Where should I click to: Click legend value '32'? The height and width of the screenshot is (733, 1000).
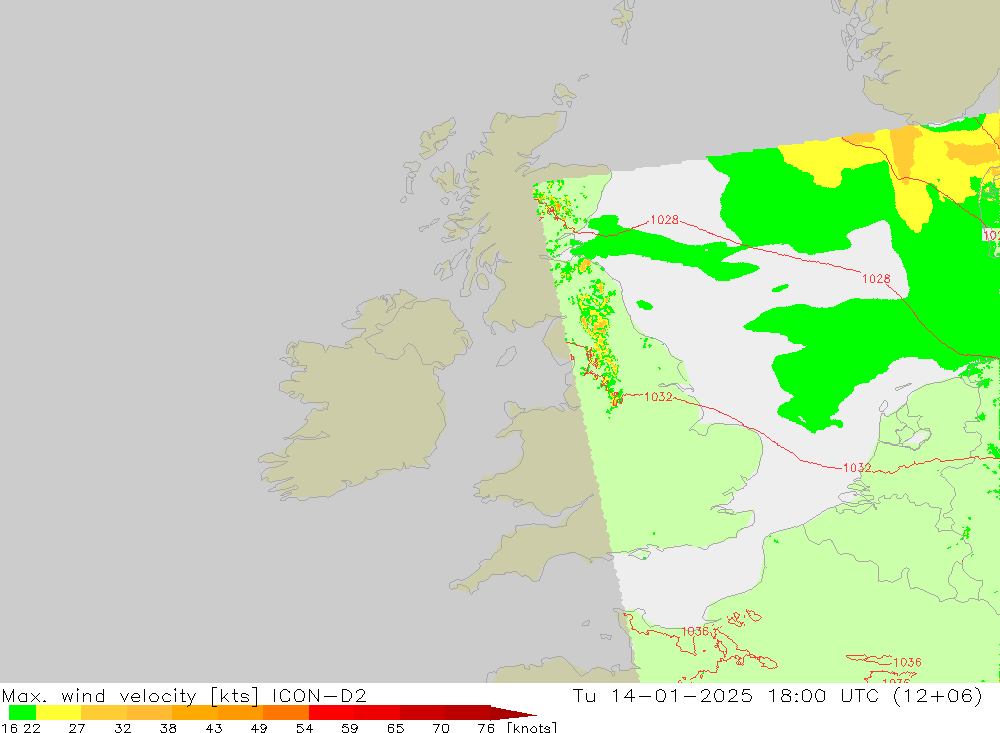pos(122,728)
